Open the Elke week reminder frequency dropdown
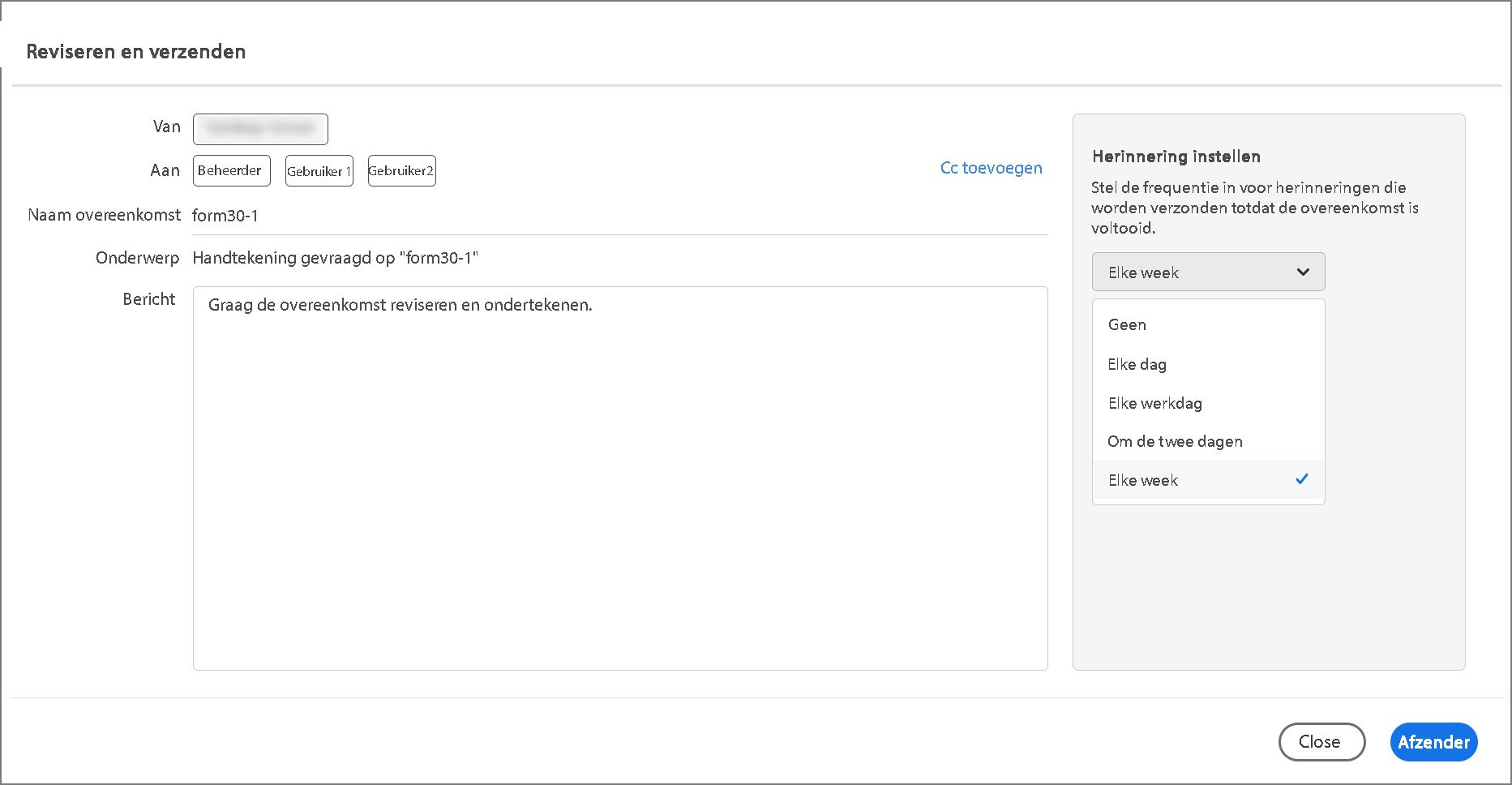This screenshot has height=785, width=1512. [x=1208, y=272]
